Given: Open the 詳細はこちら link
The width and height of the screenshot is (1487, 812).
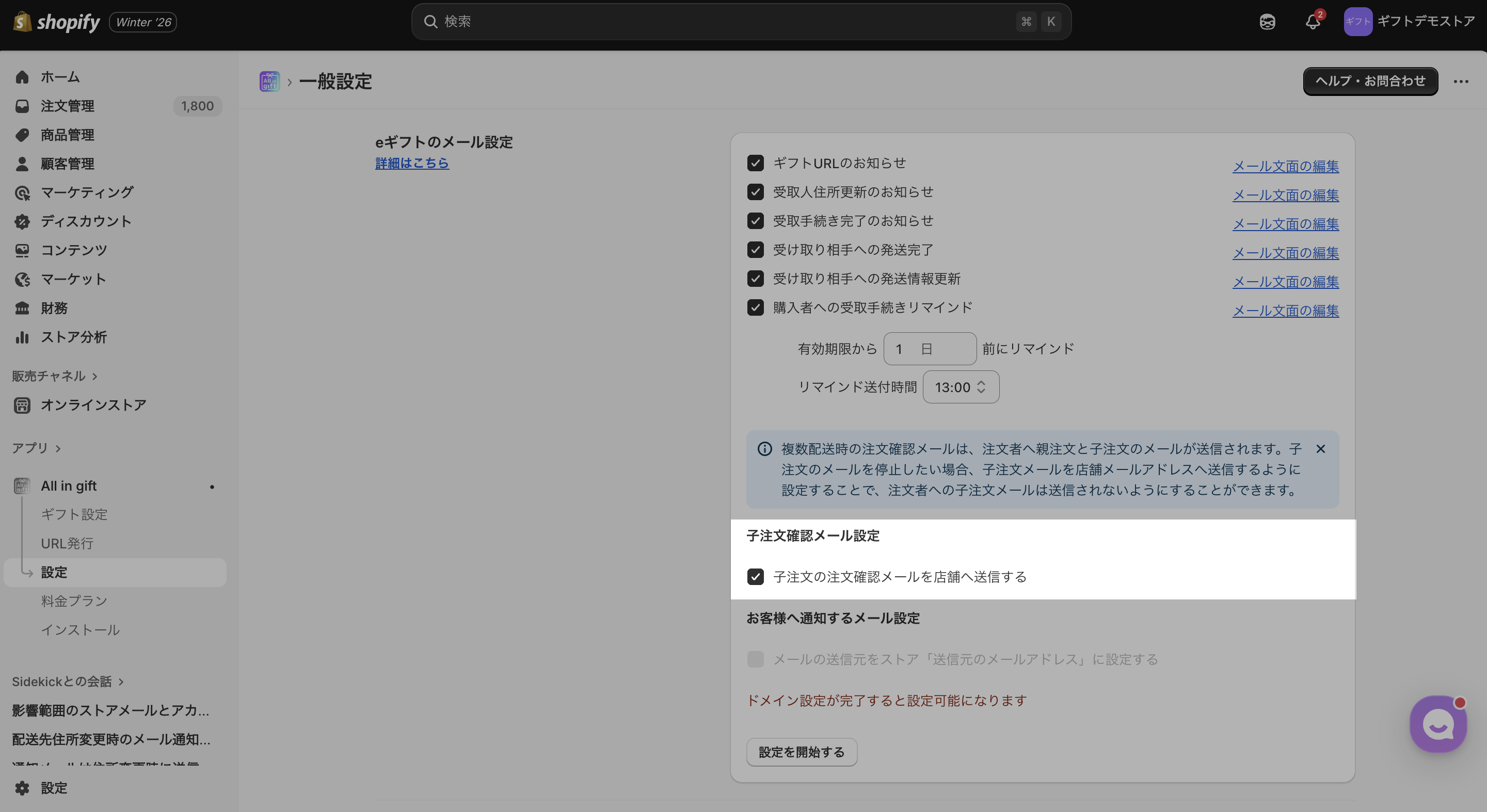Looking at the screenshot, I should [x=411, y=164].
